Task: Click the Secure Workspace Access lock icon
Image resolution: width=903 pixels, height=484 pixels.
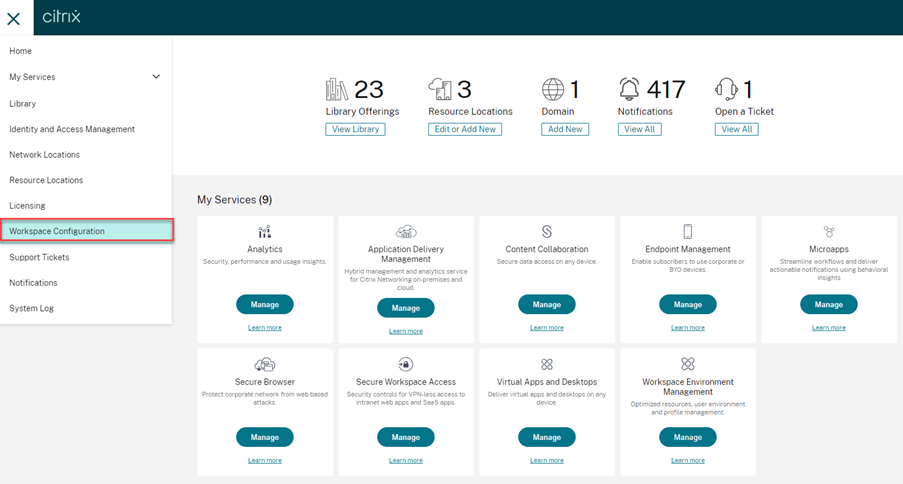Action: point(406,364)
